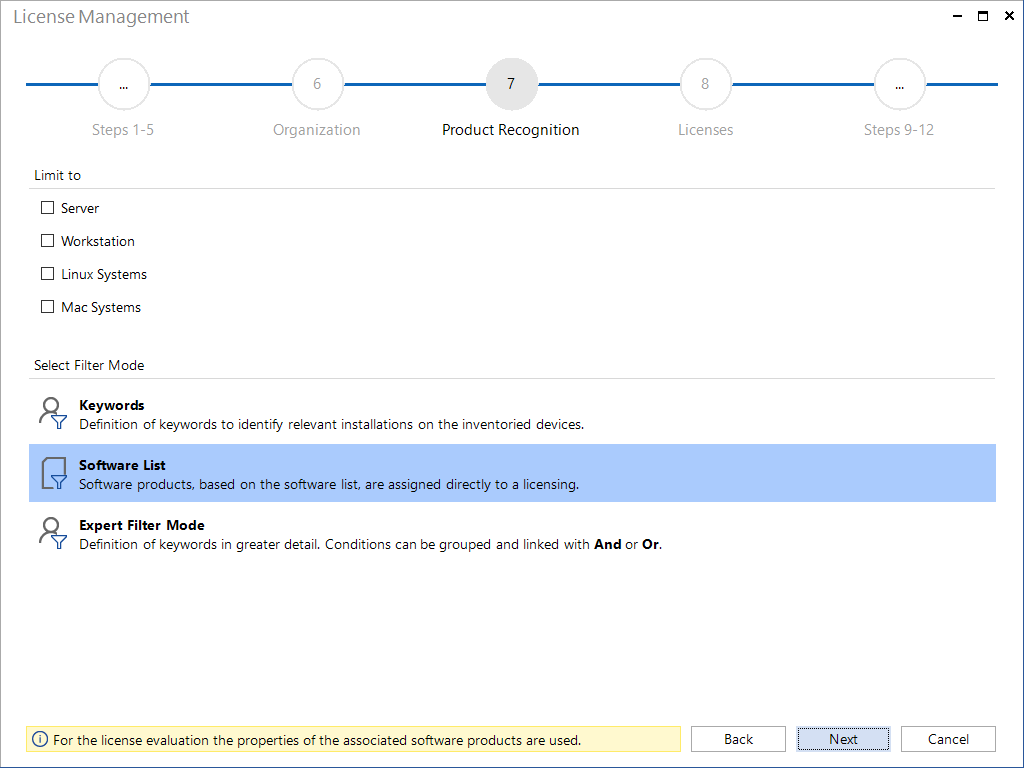Open the Steps 1-5 ellipsis circle
The height and width of the screenshot is (768, 1024).
[123, 84]
